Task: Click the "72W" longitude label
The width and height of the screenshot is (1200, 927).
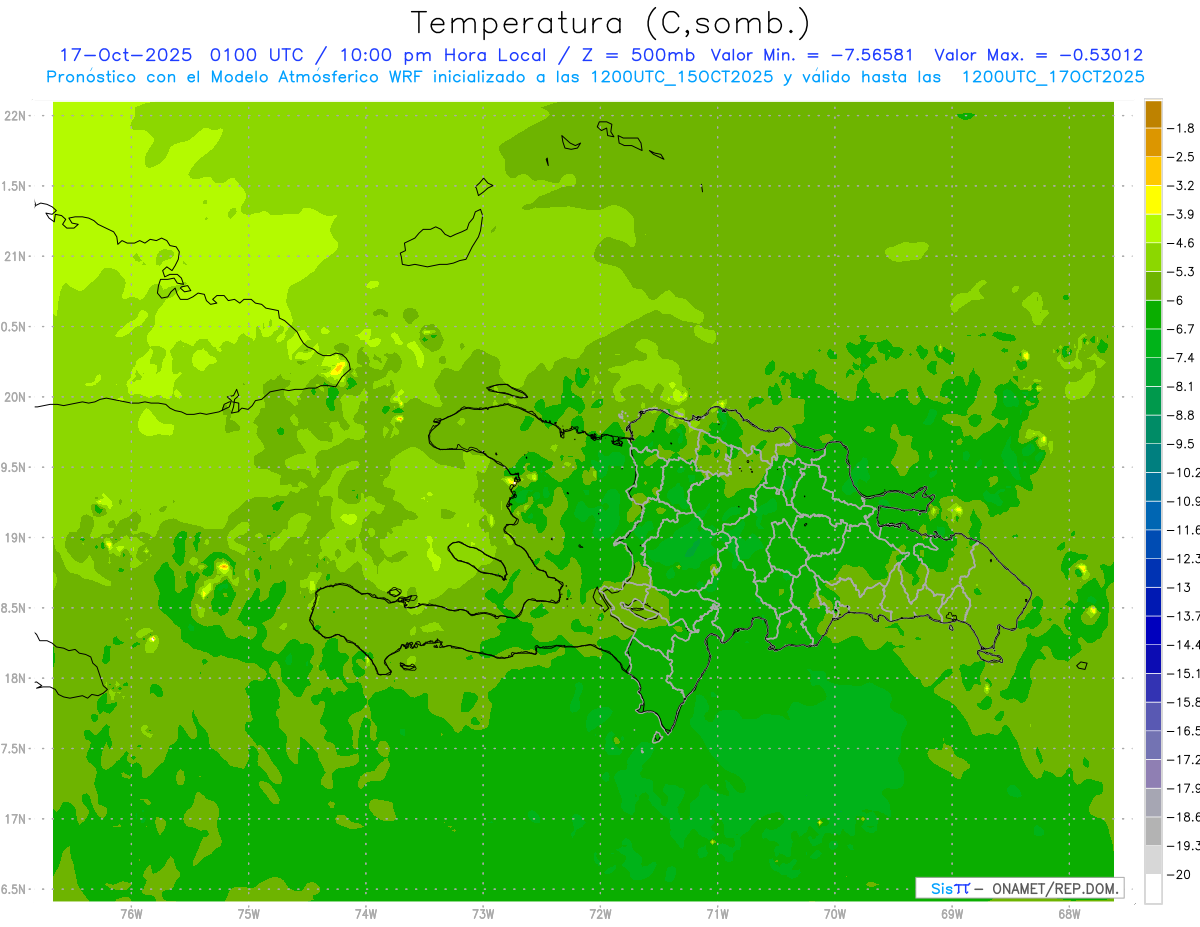Action: pos(600,913)
